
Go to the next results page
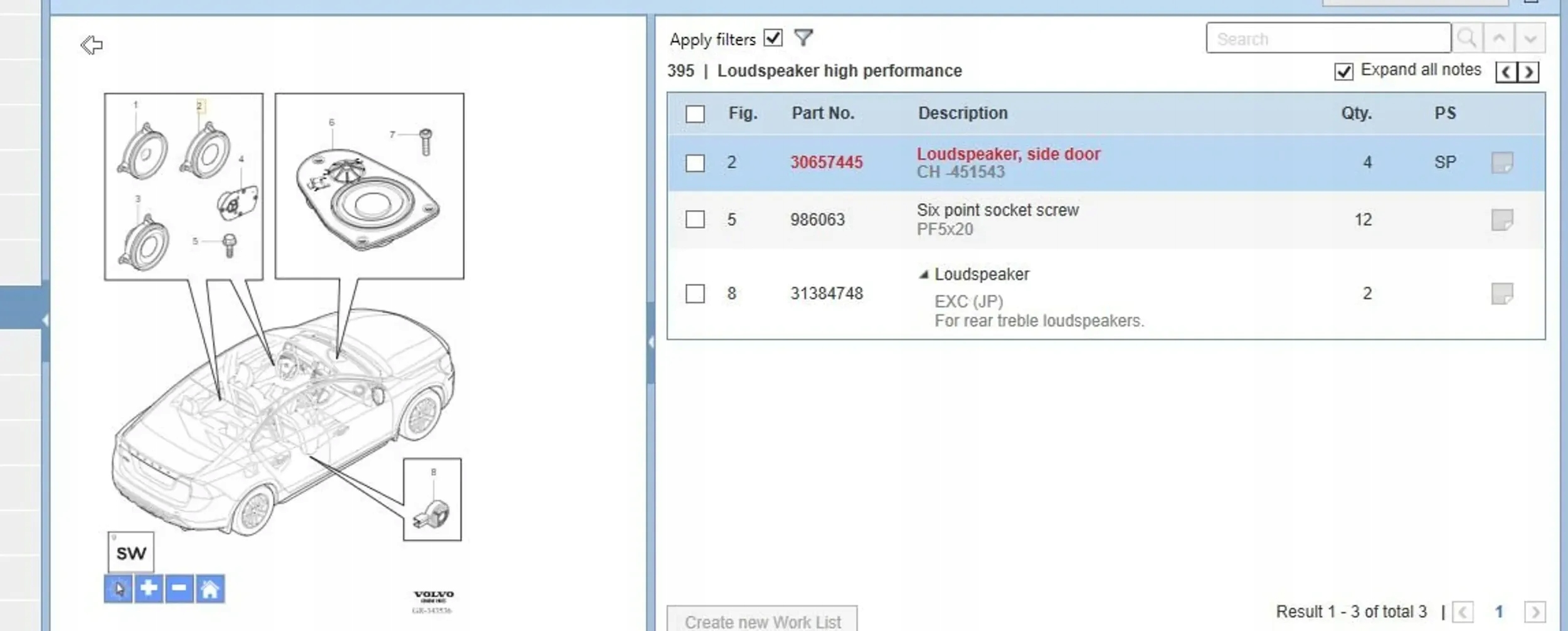coord(1535,612)
